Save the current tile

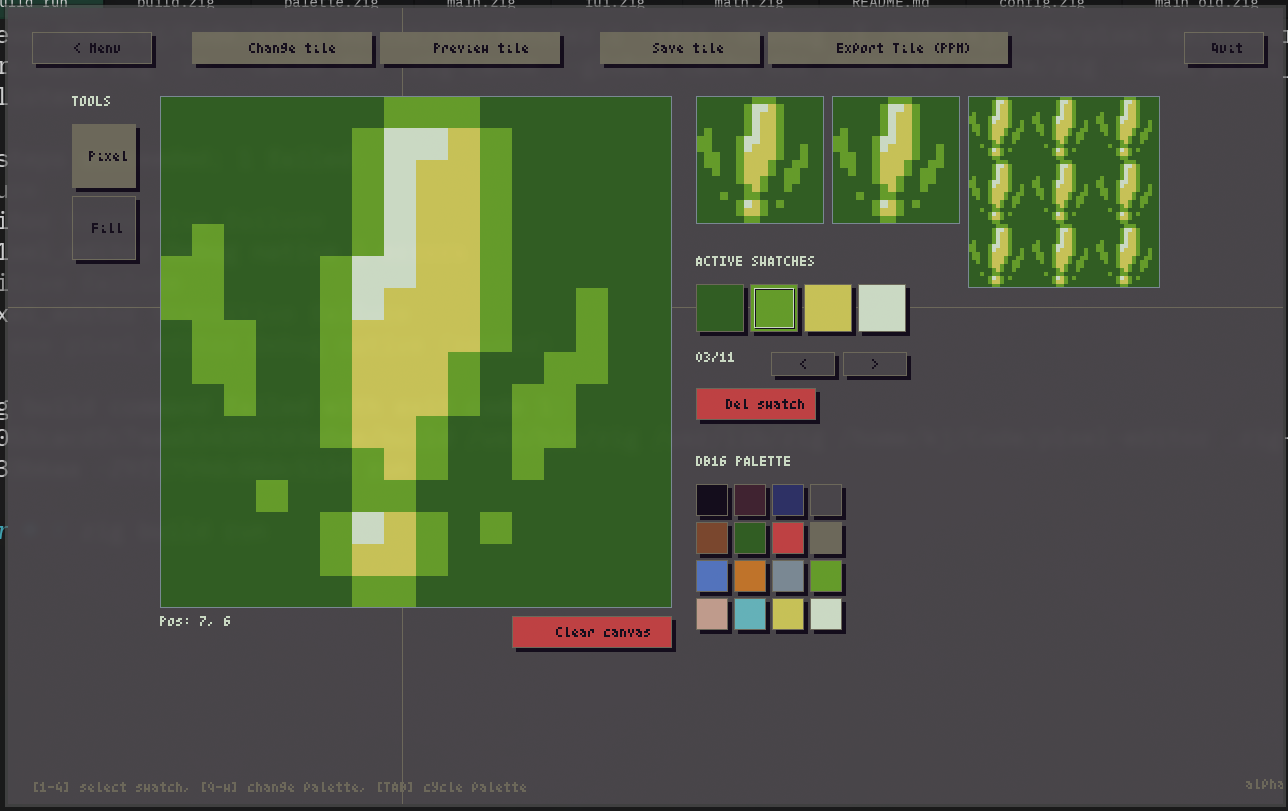click(682, 48)
